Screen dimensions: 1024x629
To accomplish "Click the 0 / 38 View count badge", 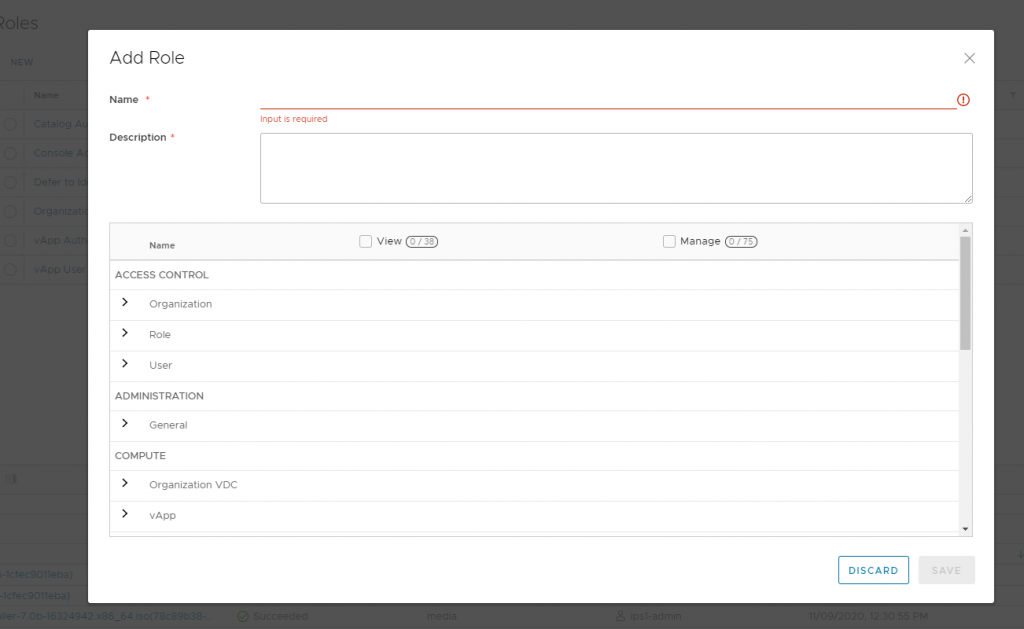I will click(422, 242).
